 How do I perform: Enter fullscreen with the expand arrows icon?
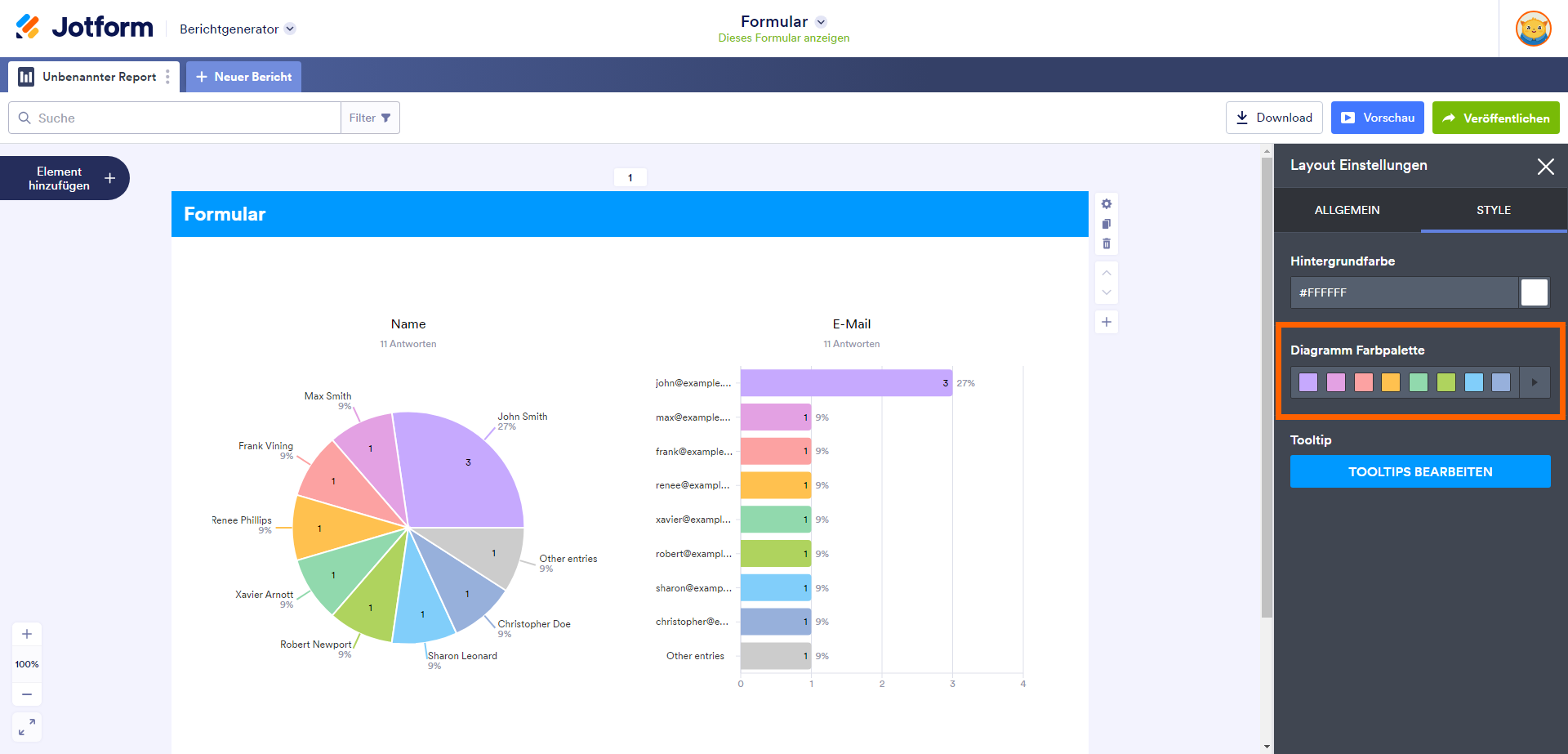pyautogui.click(x=27, y=726)
